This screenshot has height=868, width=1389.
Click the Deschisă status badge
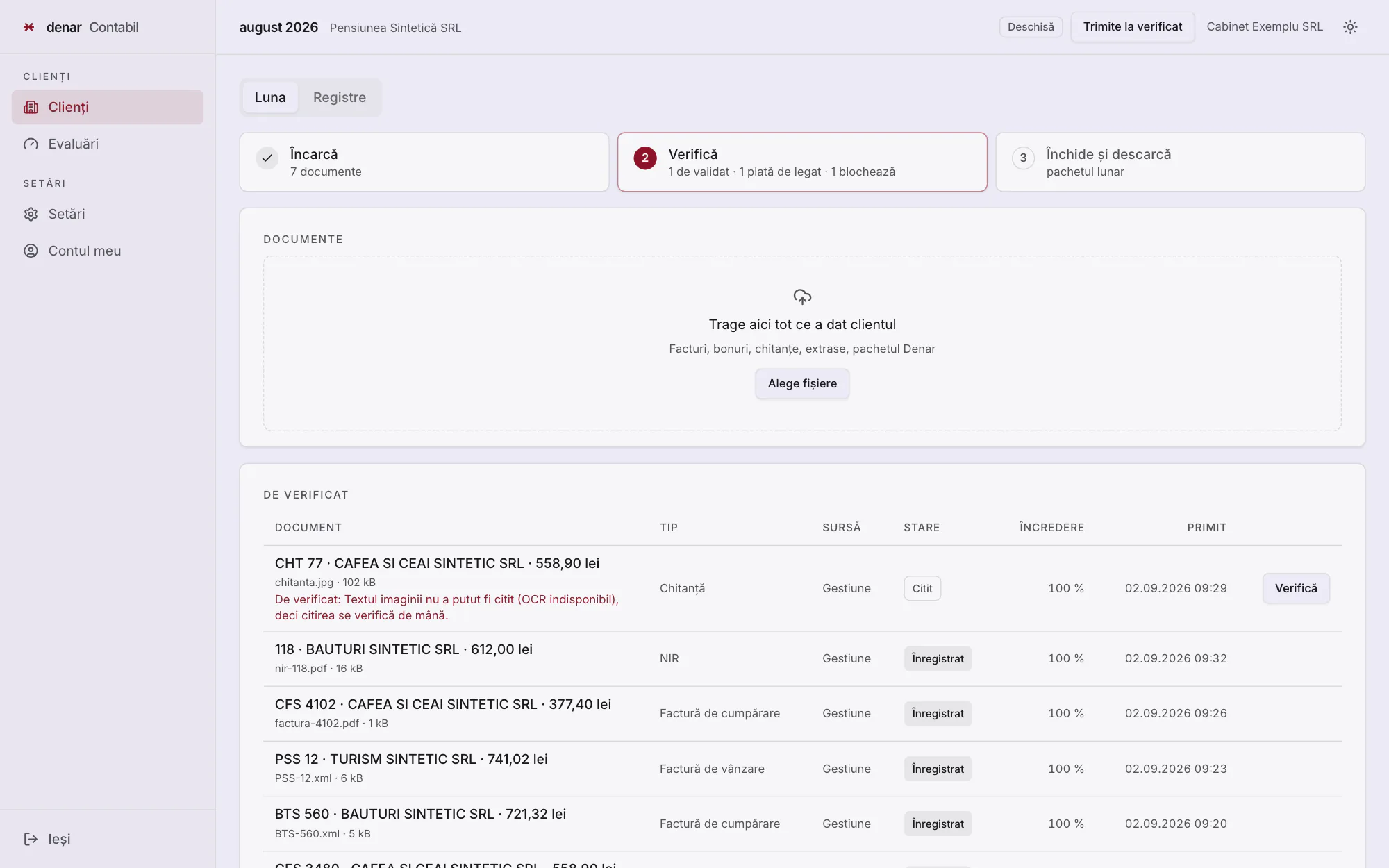click(x=1031, y=27)
